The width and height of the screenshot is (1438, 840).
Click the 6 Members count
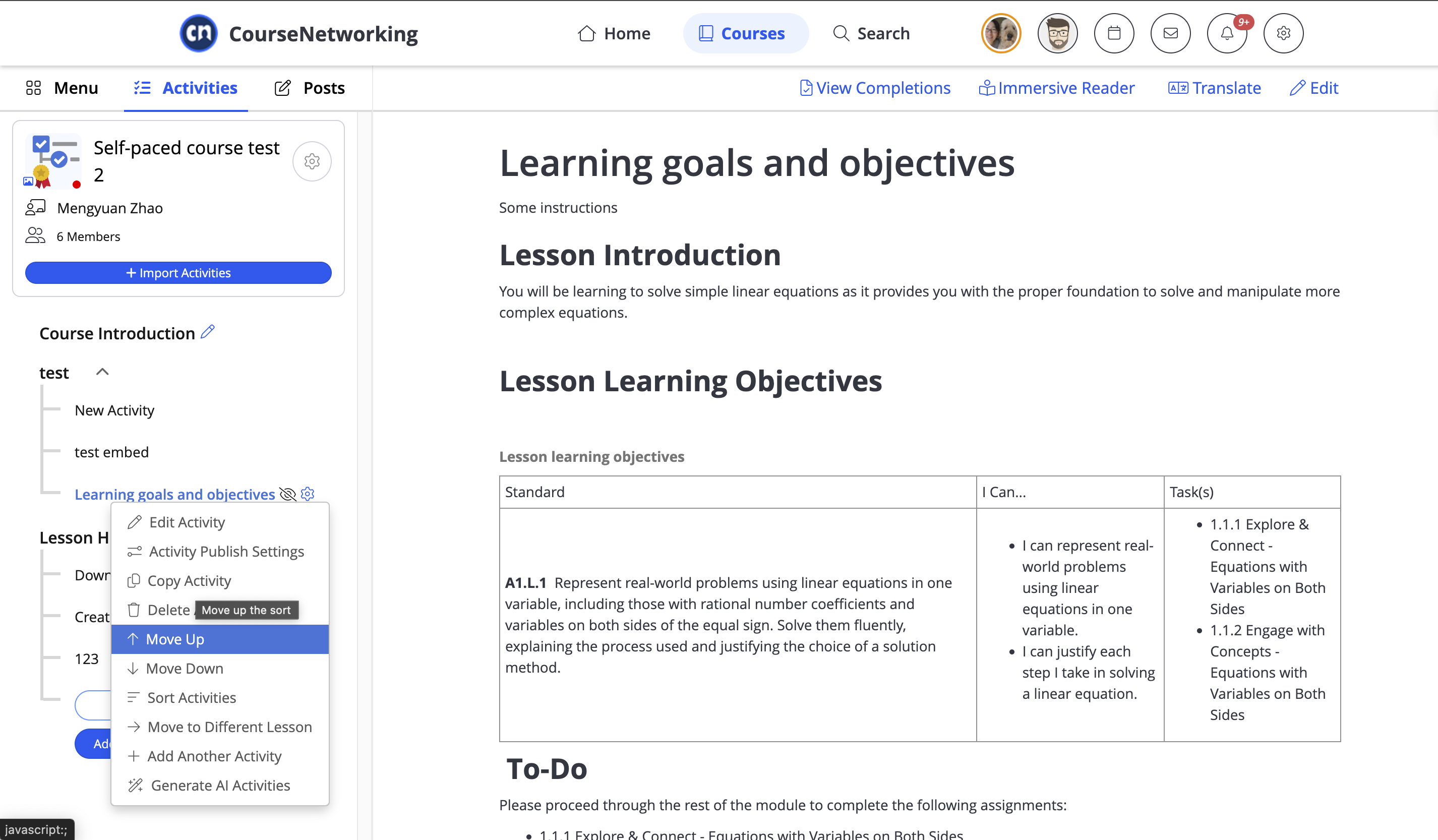[88, 236]
